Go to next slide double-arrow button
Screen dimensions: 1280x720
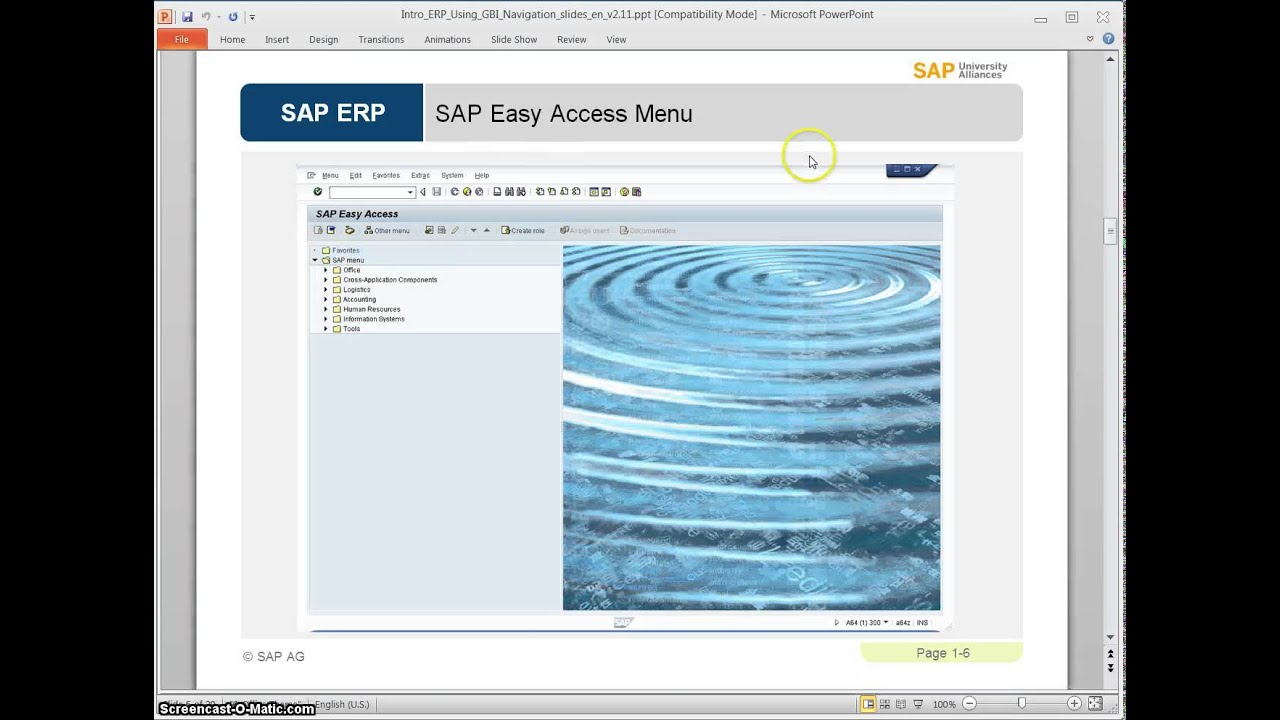coord(1110,667)
